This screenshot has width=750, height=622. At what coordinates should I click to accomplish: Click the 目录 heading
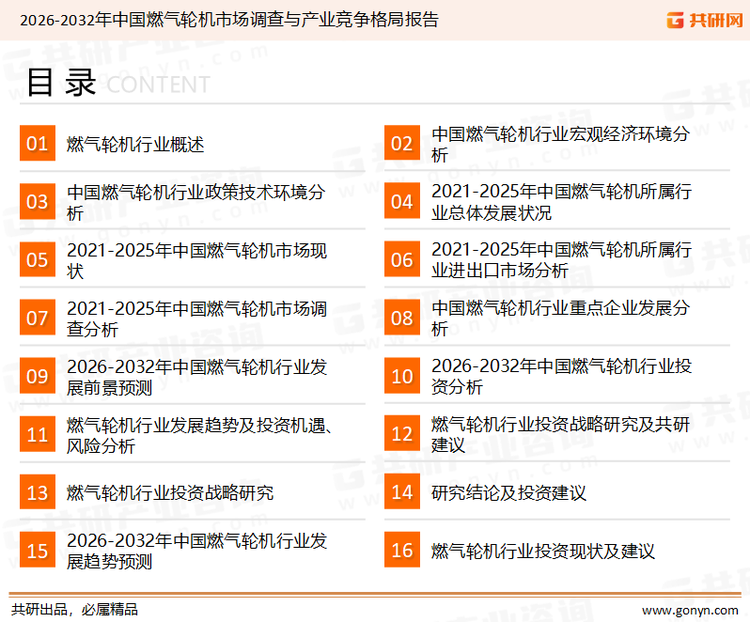[x=61, y=83]
